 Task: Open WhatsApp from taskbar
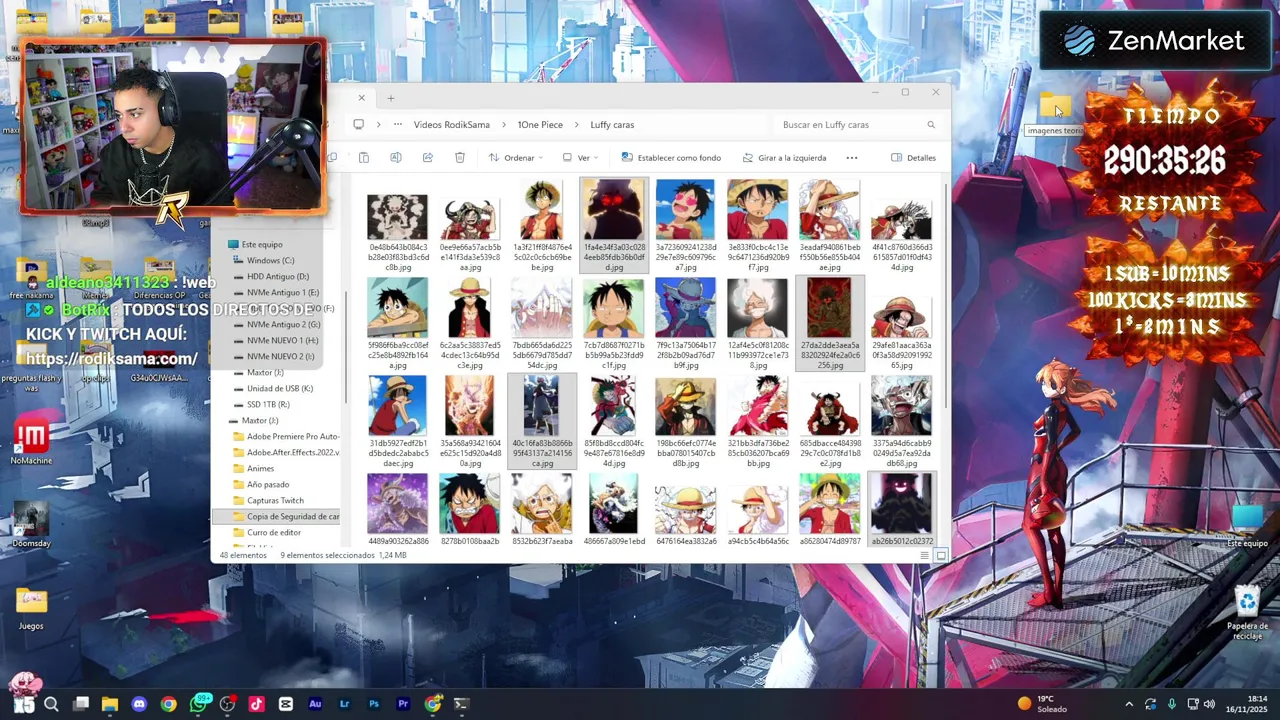(x=198, y=704)
